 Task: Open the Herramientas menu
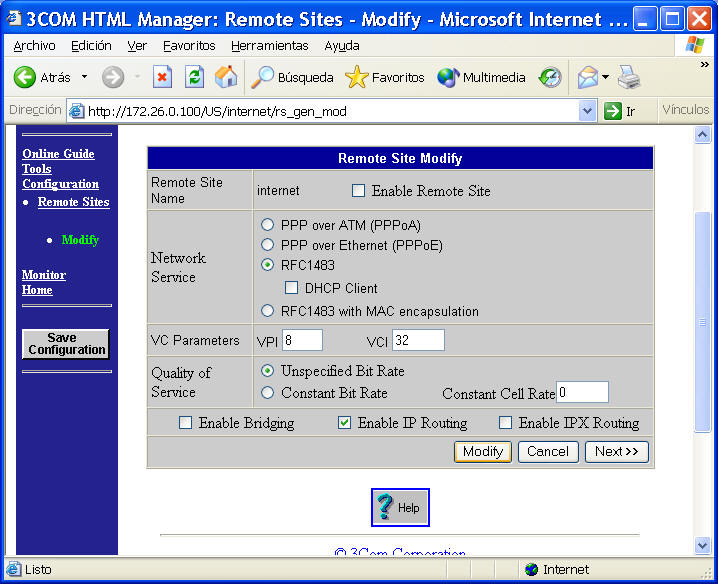[270, 46]
